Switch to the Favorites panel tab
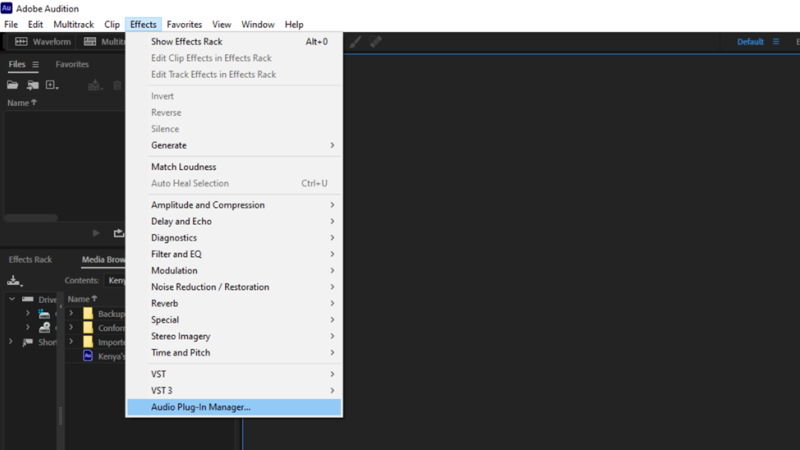The width and height of the screenshot is (800, 450). [72, 64]
